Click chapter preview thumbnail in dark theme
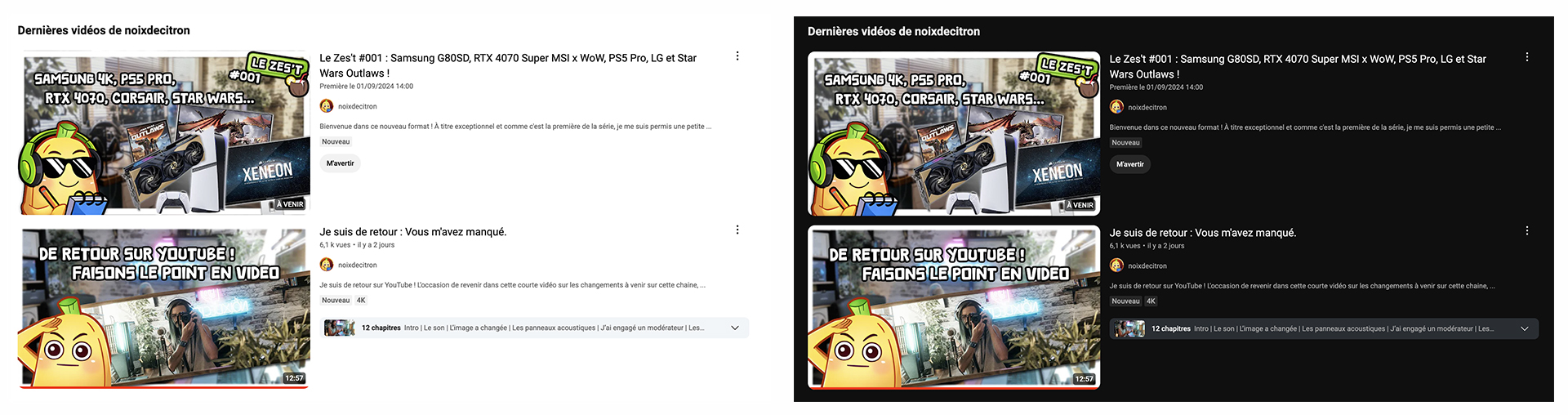1568x415 pixels. [x=1129, y=329]
